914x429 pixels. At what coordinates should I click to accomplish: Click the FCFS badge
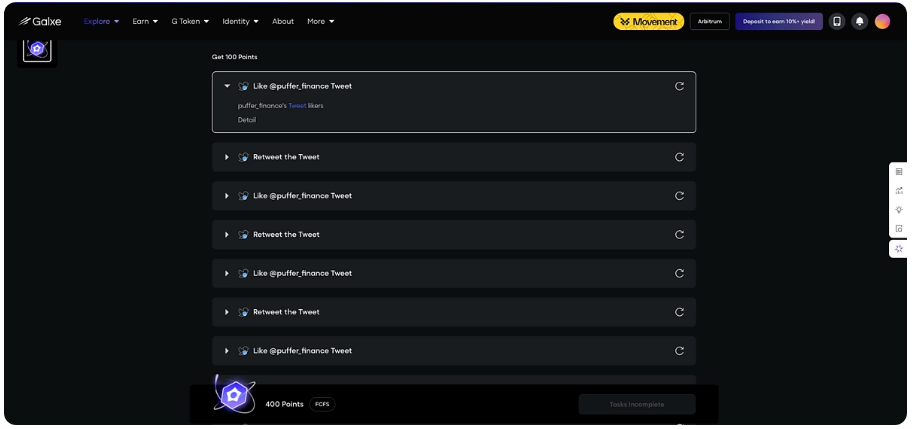click(x=322, y=404)
